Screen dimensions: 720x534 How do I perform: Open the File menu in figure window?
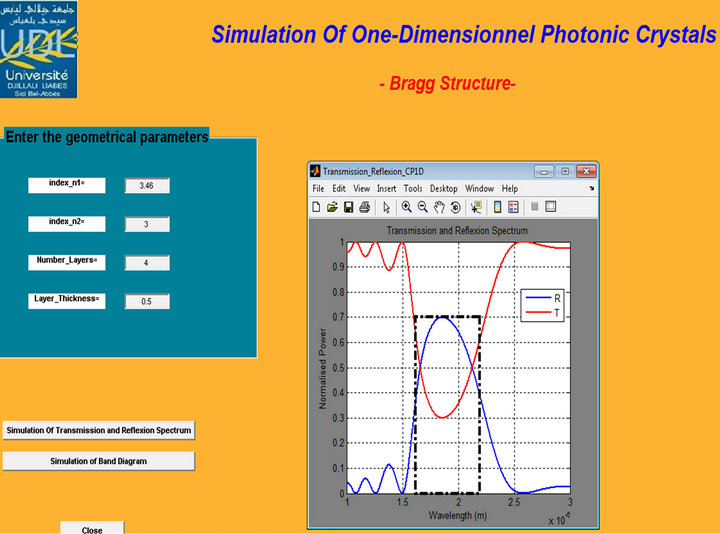[318, 188]
